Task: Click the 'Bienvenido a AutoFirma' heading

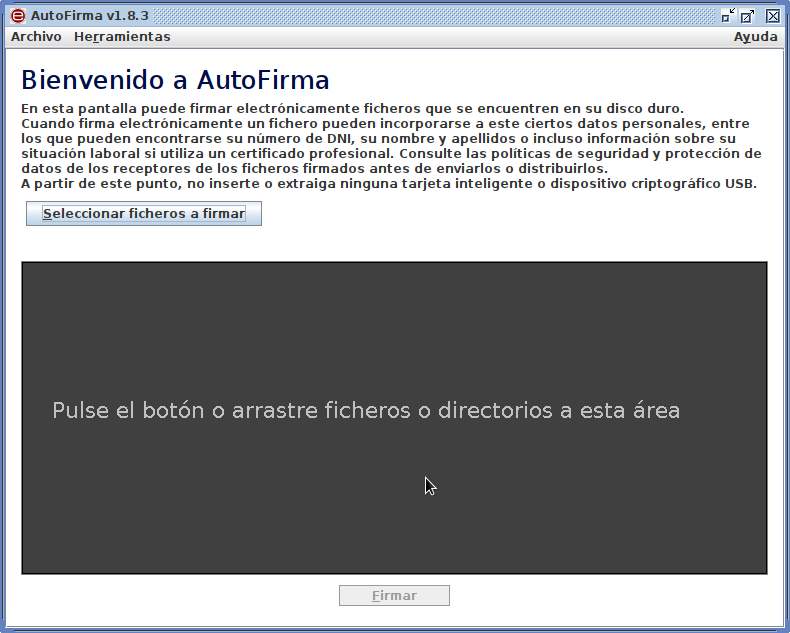Action: click(175, 80)
